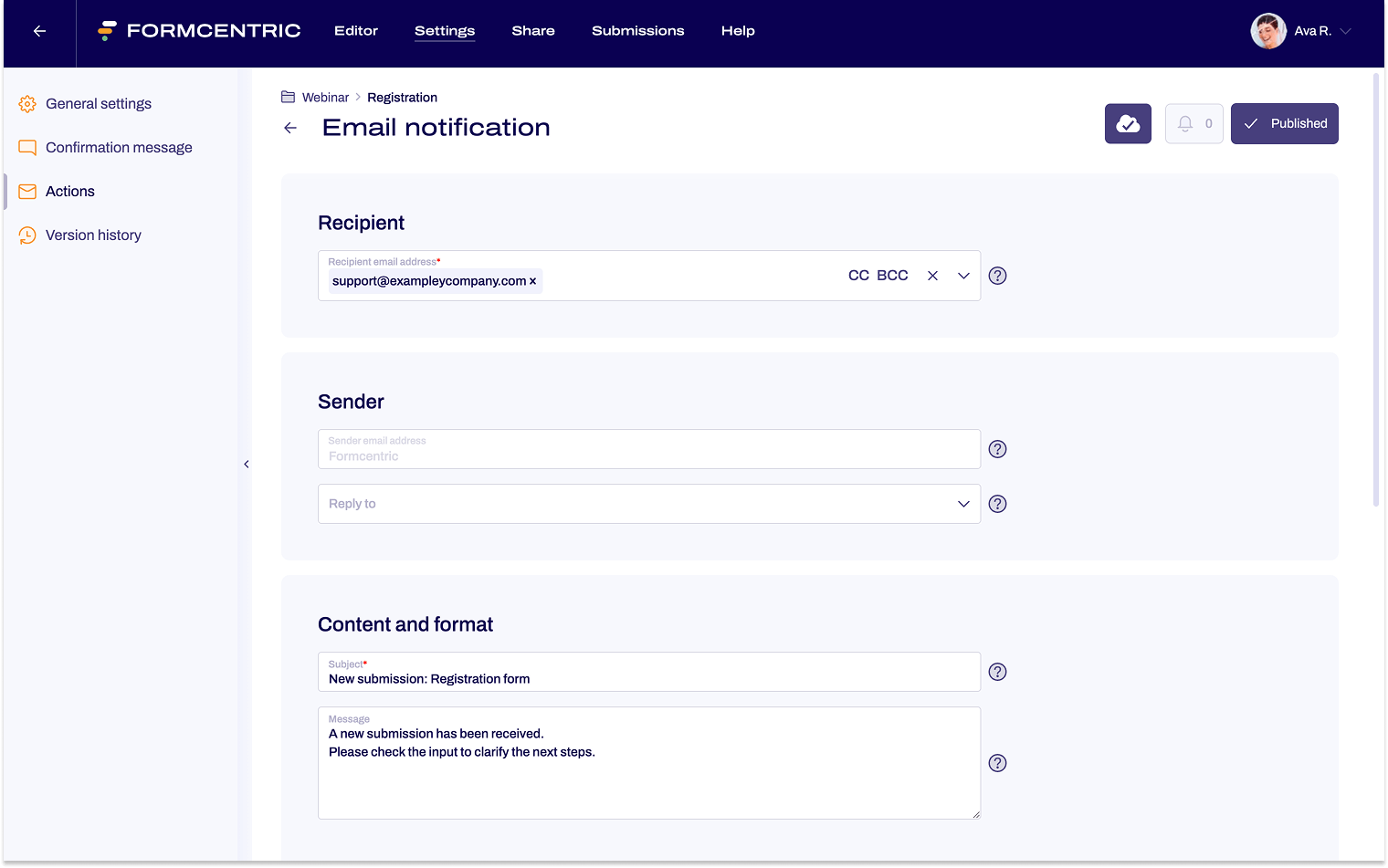Open the Reply to dropdown

963,503
